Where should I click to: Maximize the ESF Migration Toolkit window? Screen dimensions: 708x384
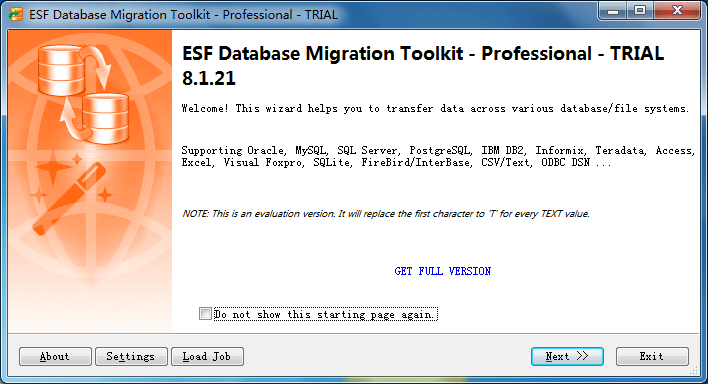coord(640,11)
